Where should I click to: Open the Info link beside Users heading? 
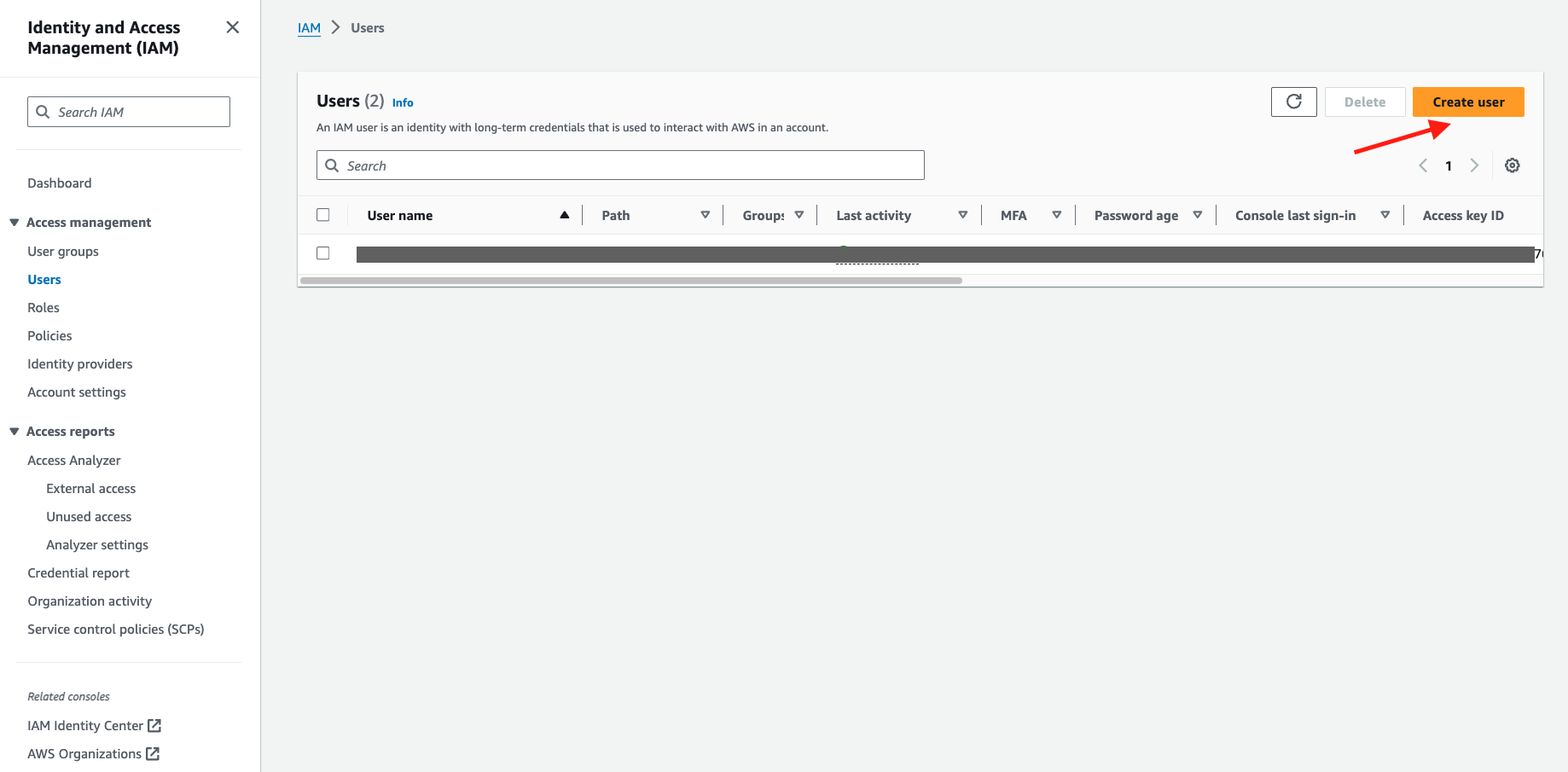point(402,102)
